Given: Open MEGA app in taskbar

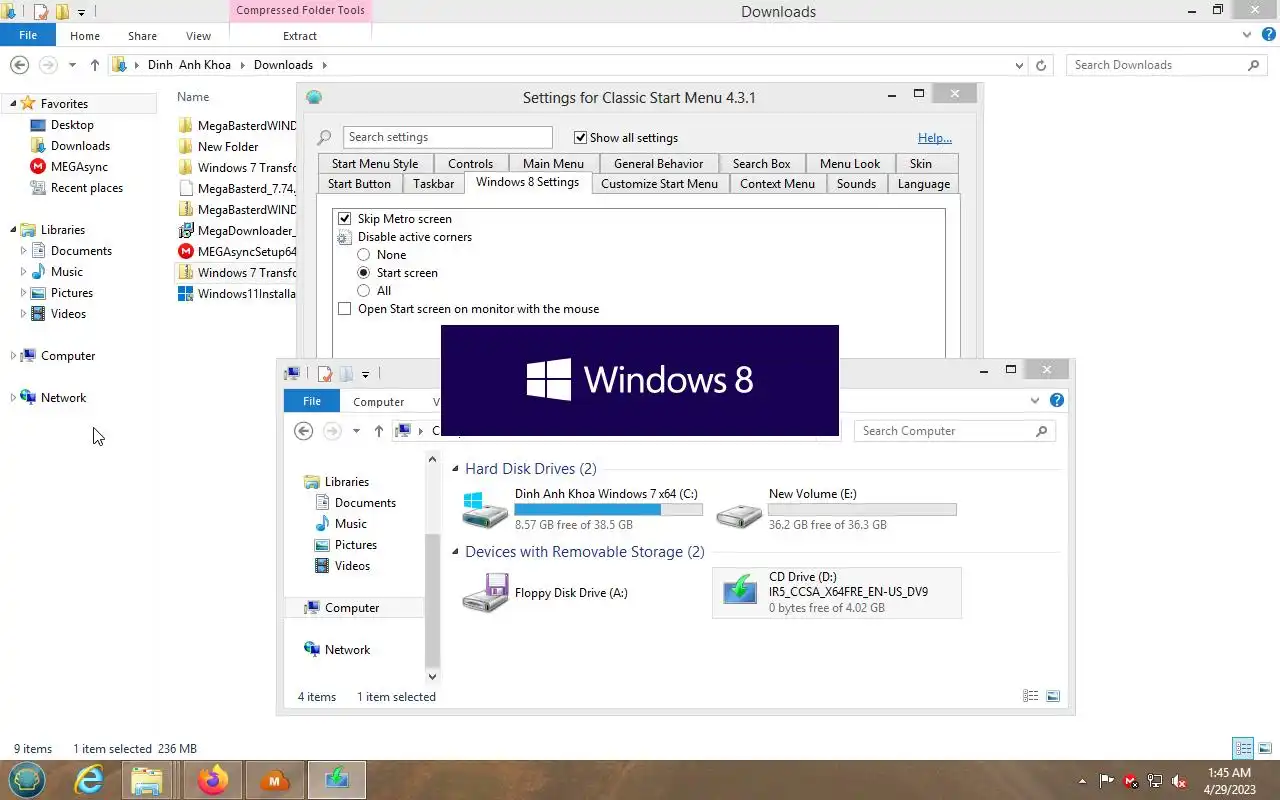Looking at the screenshot, I should [x=274, y=780].
